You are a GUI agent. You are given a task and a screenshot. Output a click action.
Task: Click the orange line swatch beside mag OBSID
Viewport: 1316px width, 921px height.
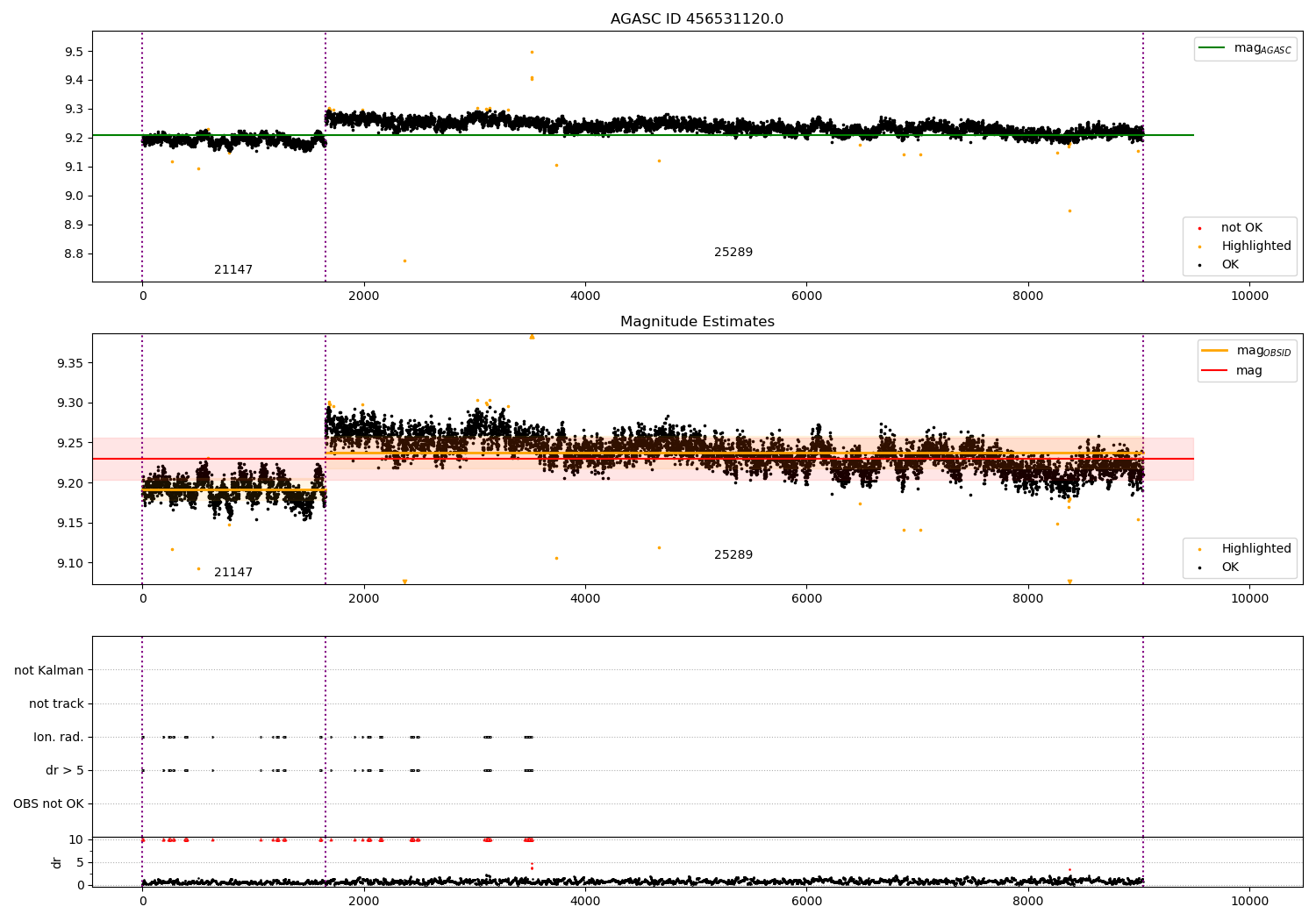pos(1215,351)
